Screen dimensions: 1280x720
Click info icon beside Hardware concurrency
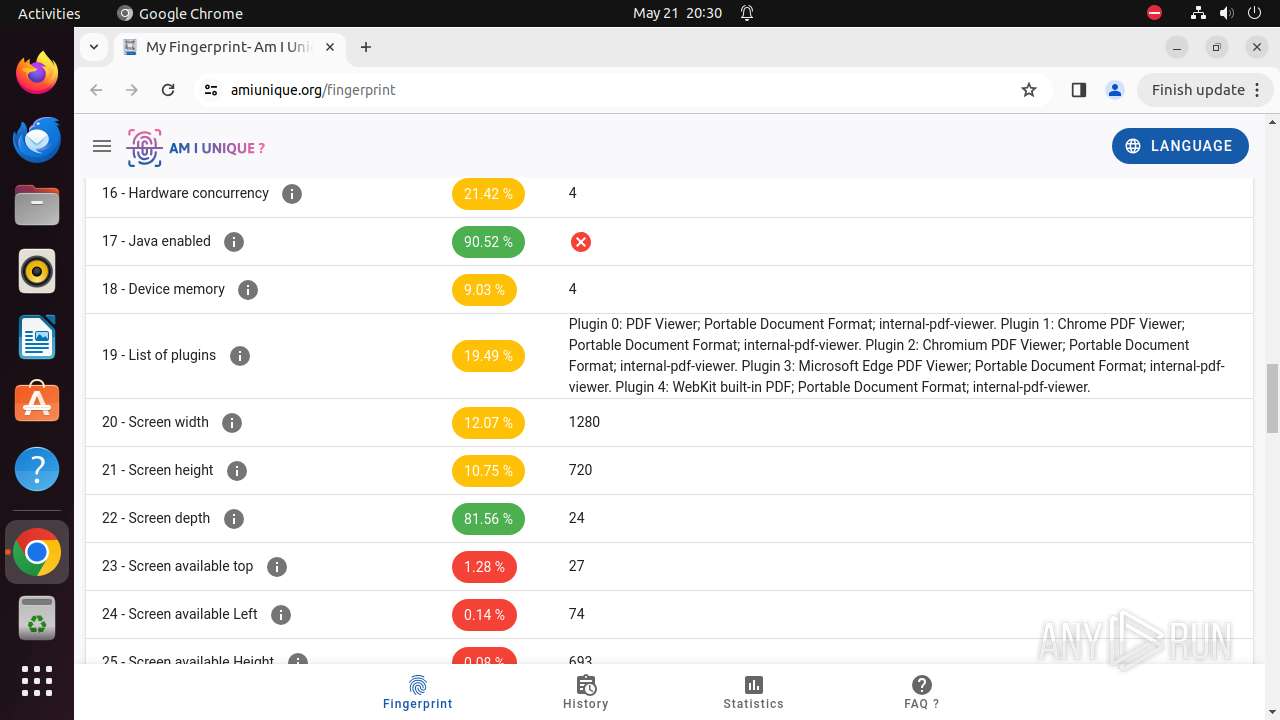click(x=292, y=194)
